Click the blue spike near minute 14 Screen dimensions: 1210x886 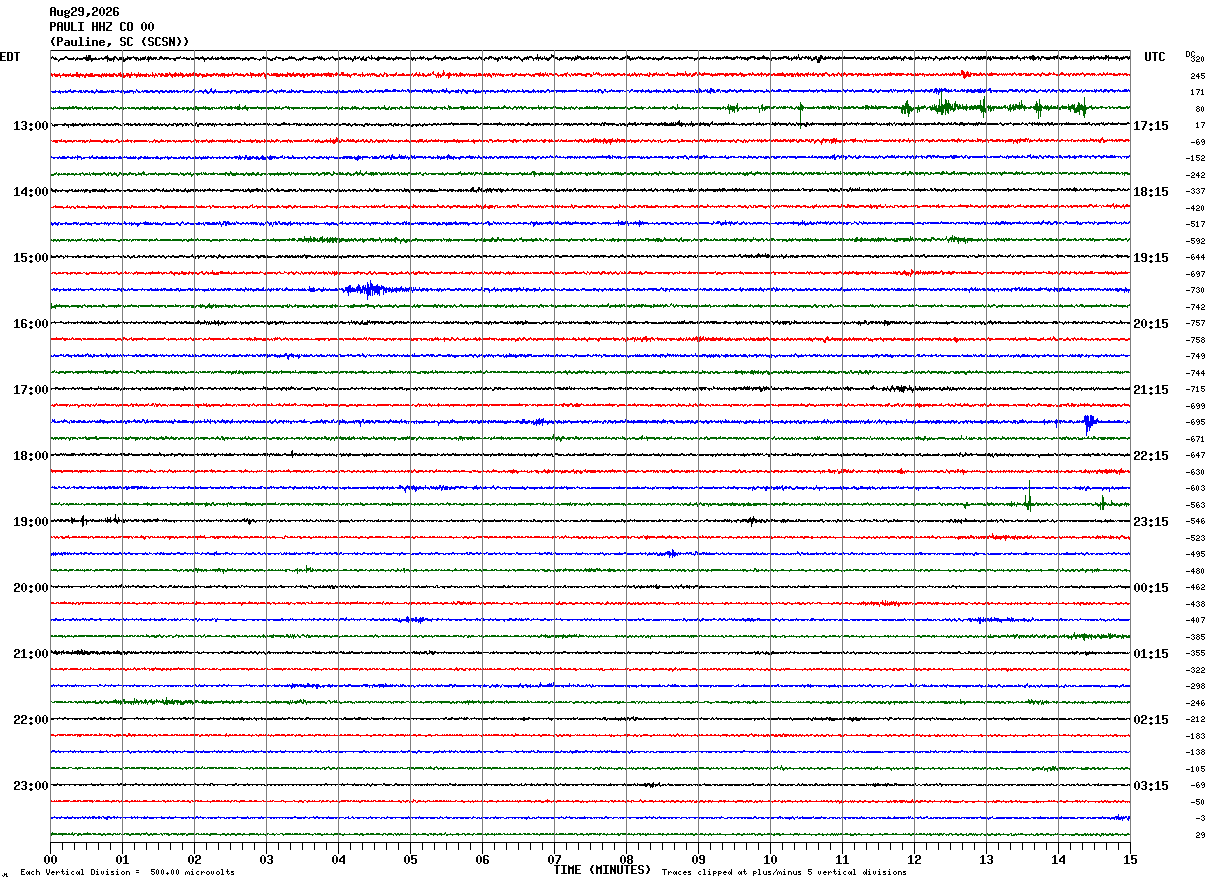(1089, 422)
